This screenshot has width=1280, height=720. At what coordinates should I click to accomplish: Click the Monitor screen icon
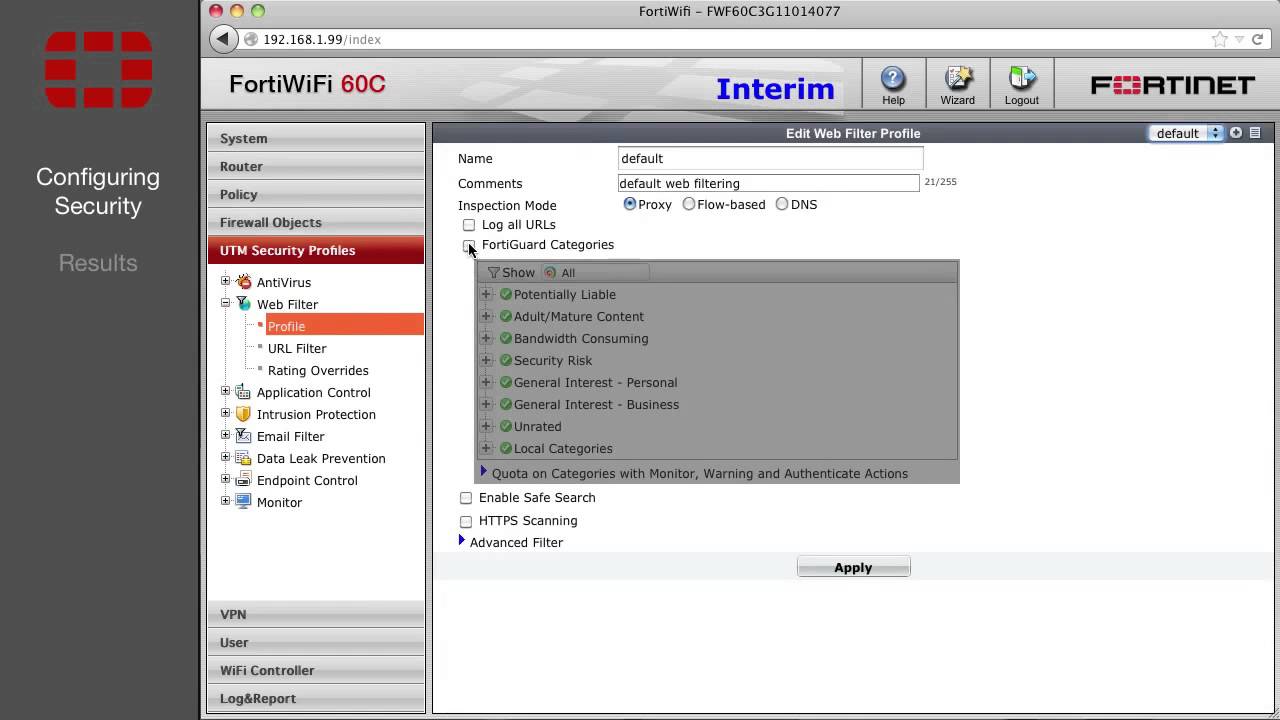pos(243,502)
